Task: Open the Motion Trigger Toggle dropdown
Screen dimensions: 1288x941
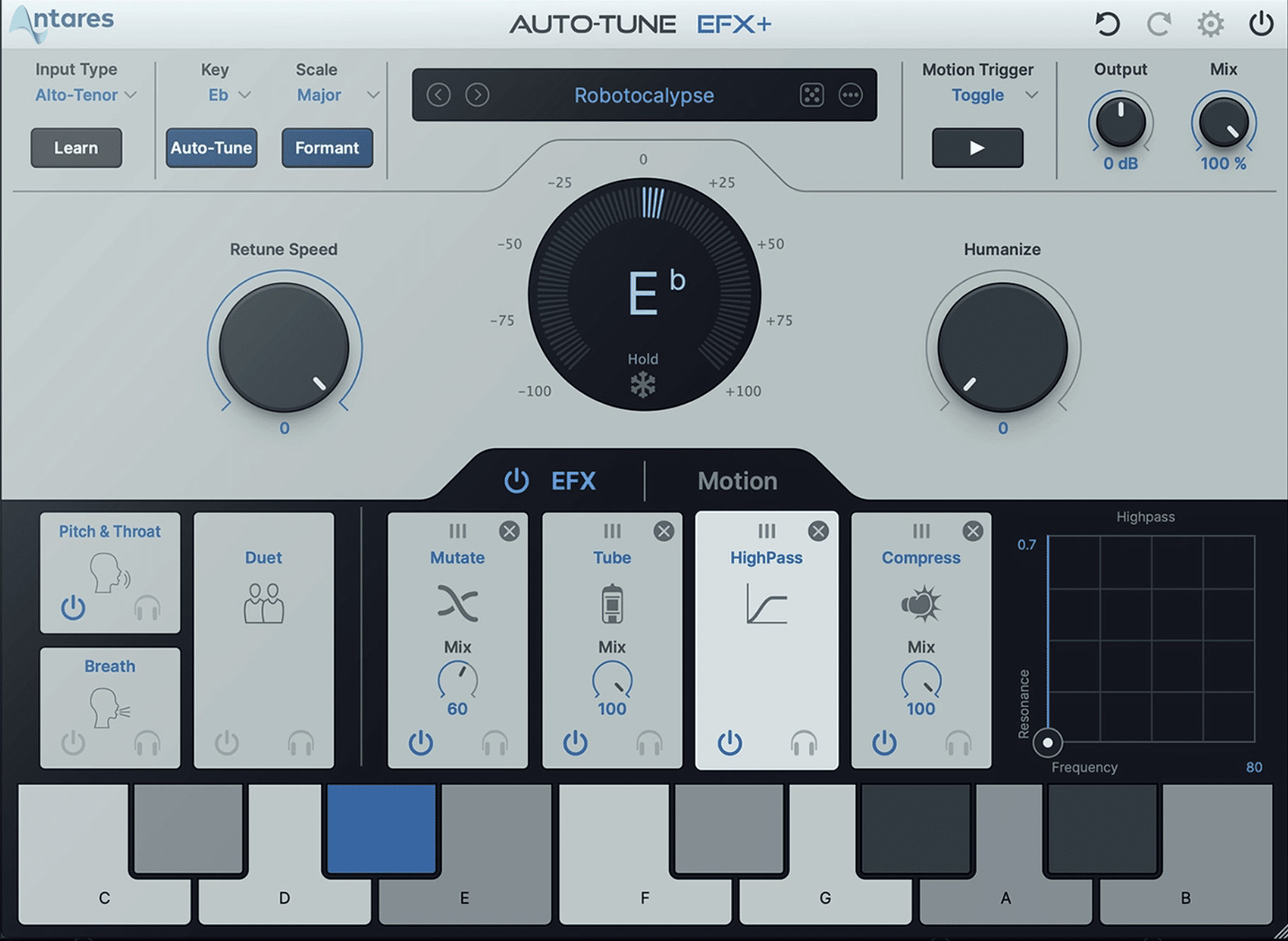Action: [994, 95]
